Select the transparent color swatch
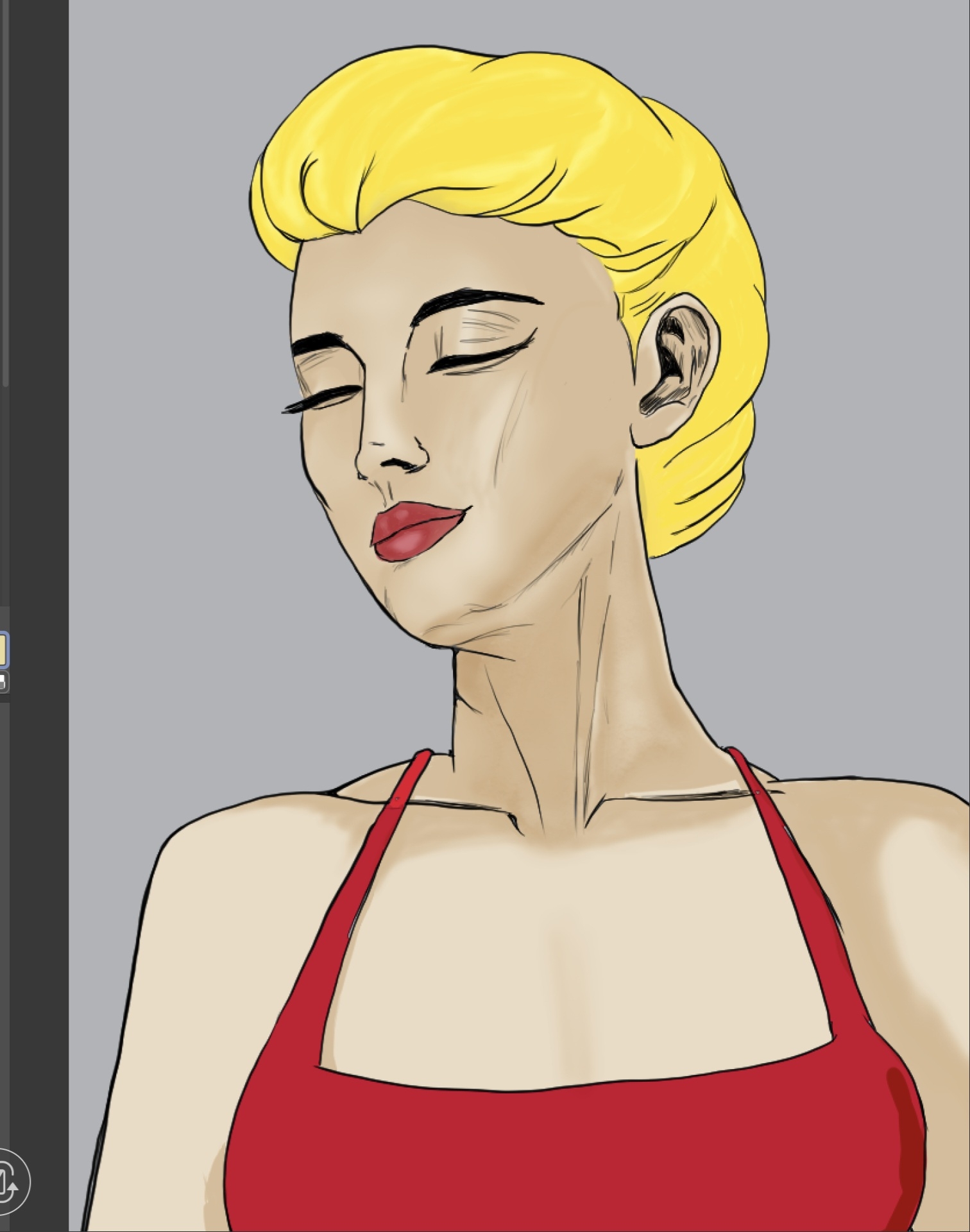This screenshot has width=970, height=1232. (3, 681)
